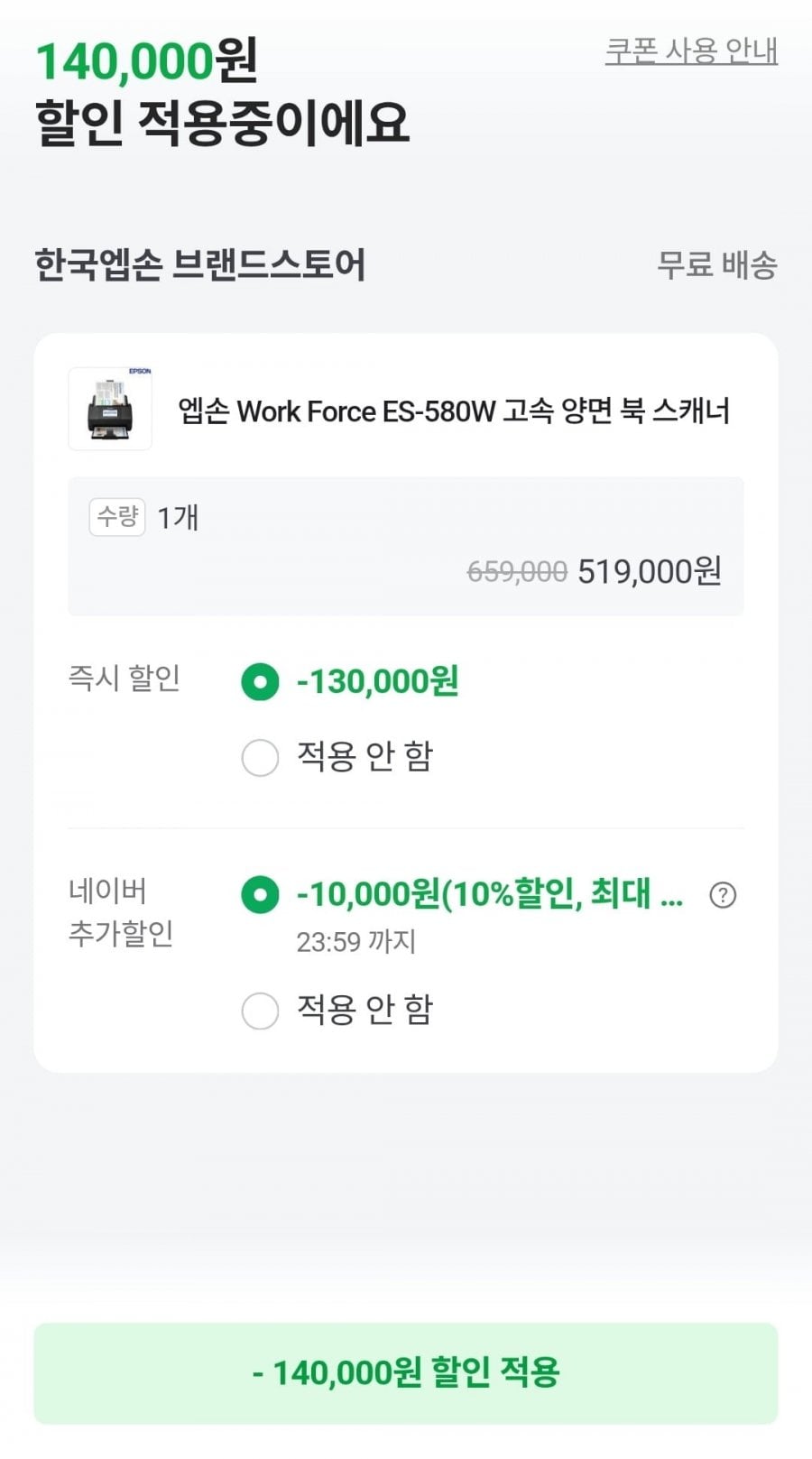Click the 수량 badge
Image resolution: width=812 pixels, height=1459 pixels.
click(117, 517)
